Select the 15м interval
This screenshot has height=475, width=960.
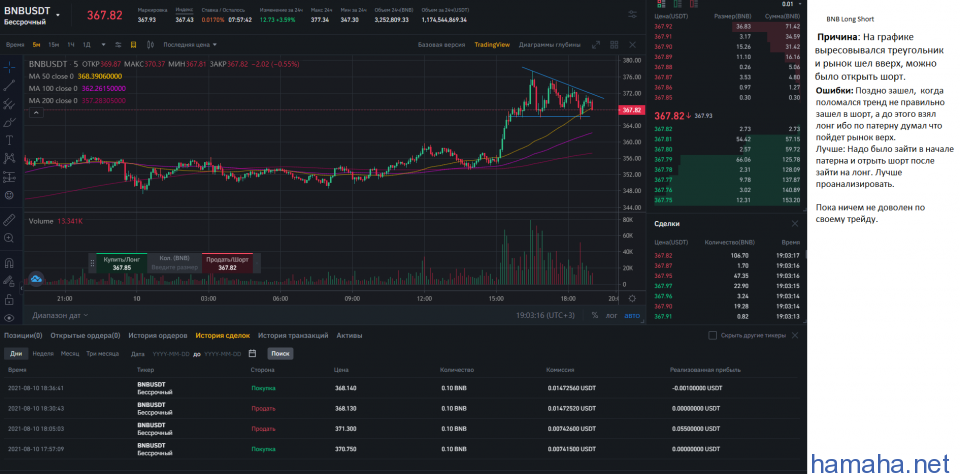54,45
